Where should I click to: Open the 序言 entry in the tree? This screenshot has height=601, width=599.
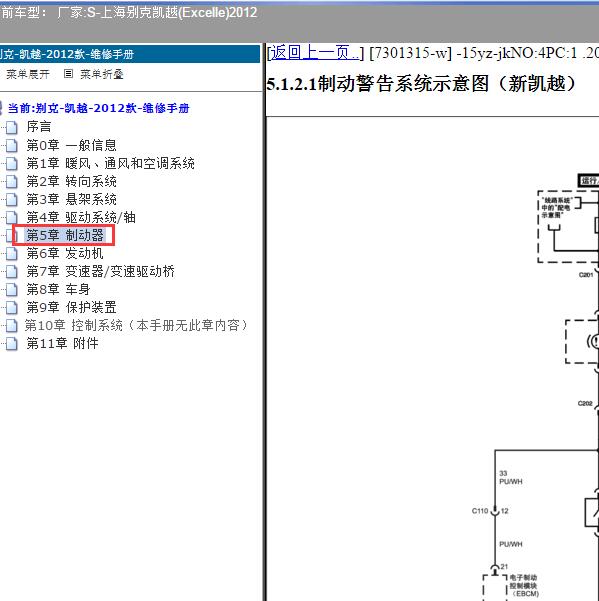39,127
